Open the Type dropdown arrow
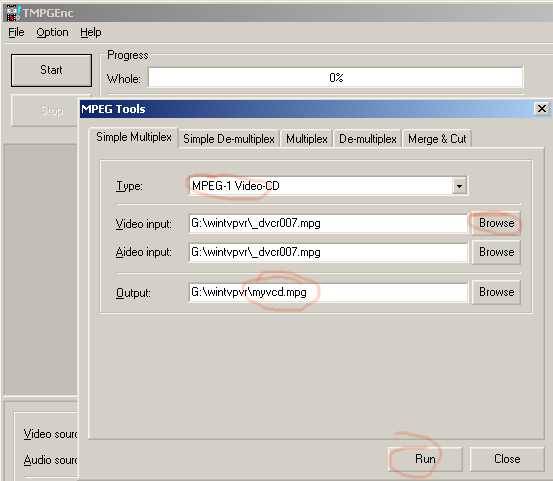The width and height of the screenshot is (553, 481). click(460, 186)
